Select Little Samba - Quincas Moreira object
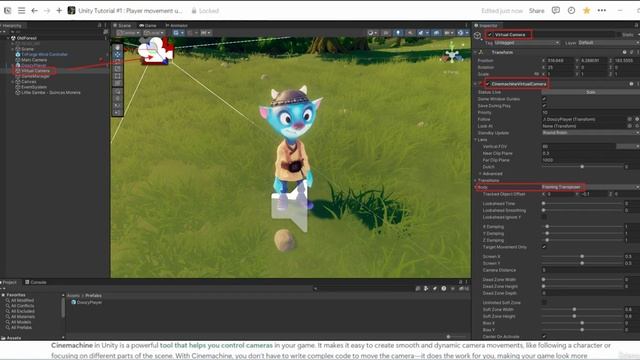Viewport: 640px width, 360px height. coord(51,92)
